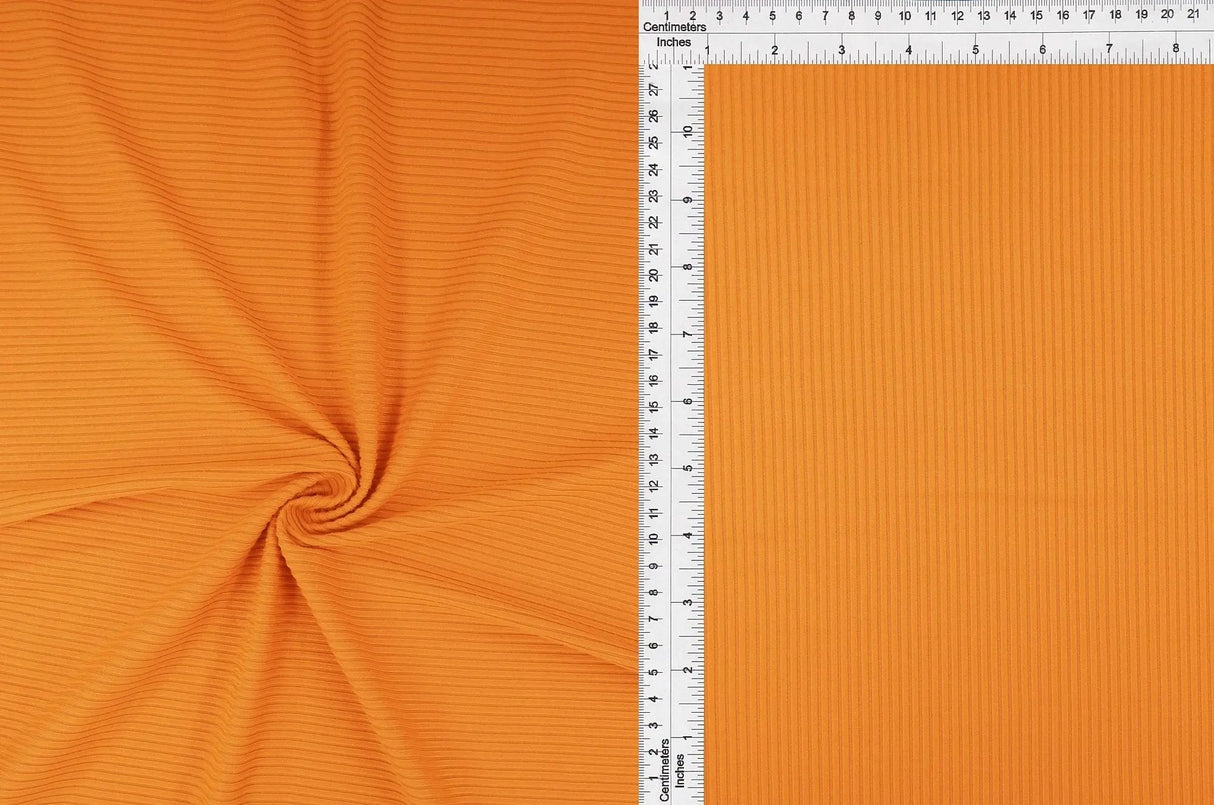Click the number 10 on the top centimeter ruler
The height and width of the screenshot is (805, 1214).
click(x=903, y=13)
